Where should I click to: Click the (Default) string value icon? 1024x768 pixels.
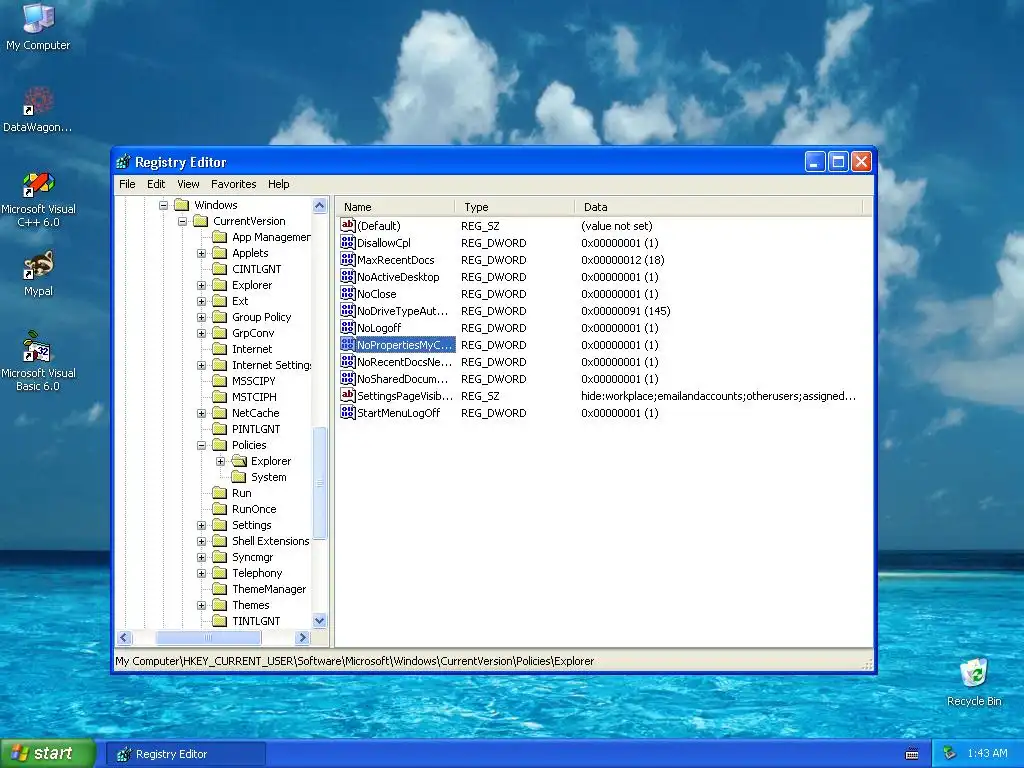pyautogui.click(x=347, y=225)
